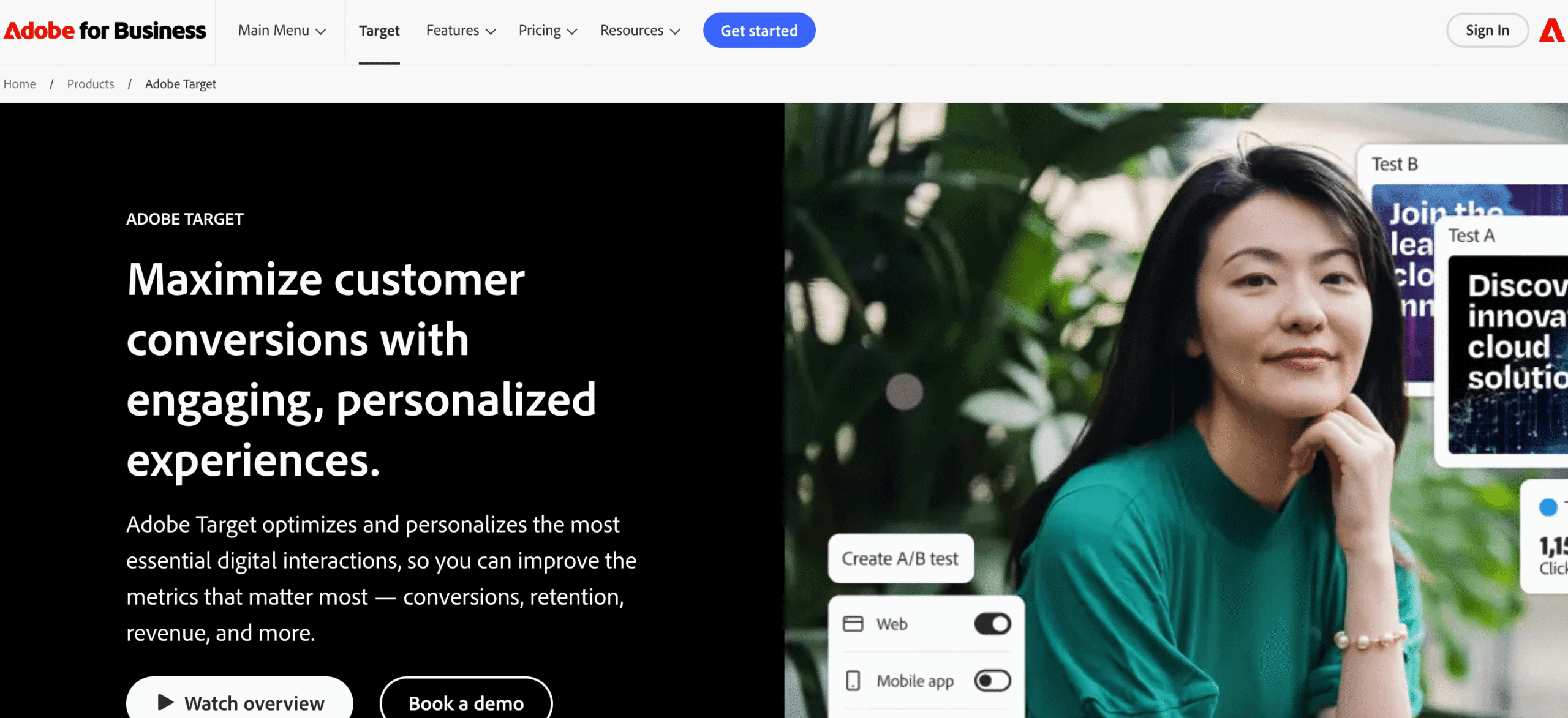Click the Adobe for Business logo

[105, 31]
